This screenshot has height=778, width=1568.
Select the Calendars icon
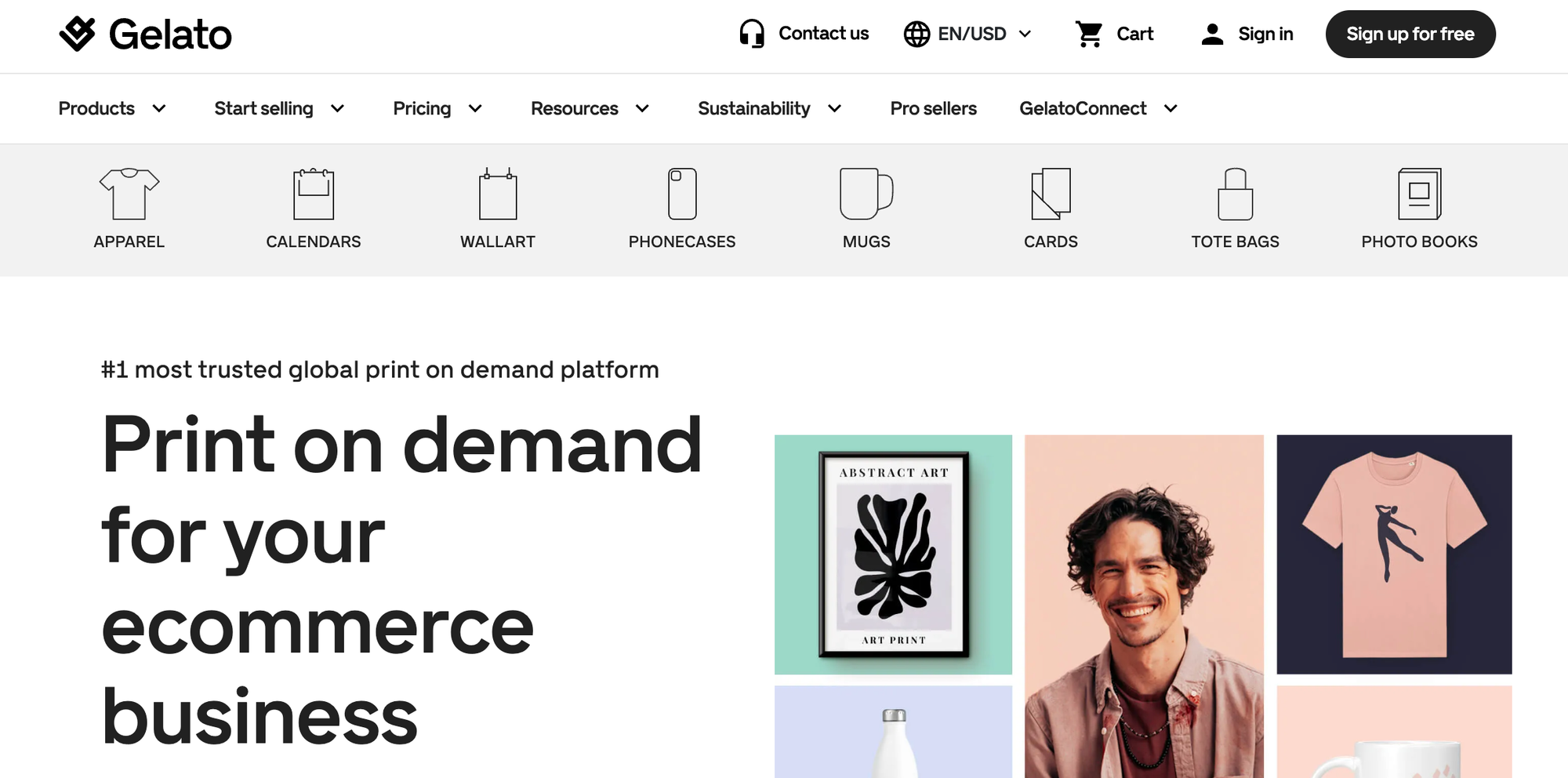point(314,194)
